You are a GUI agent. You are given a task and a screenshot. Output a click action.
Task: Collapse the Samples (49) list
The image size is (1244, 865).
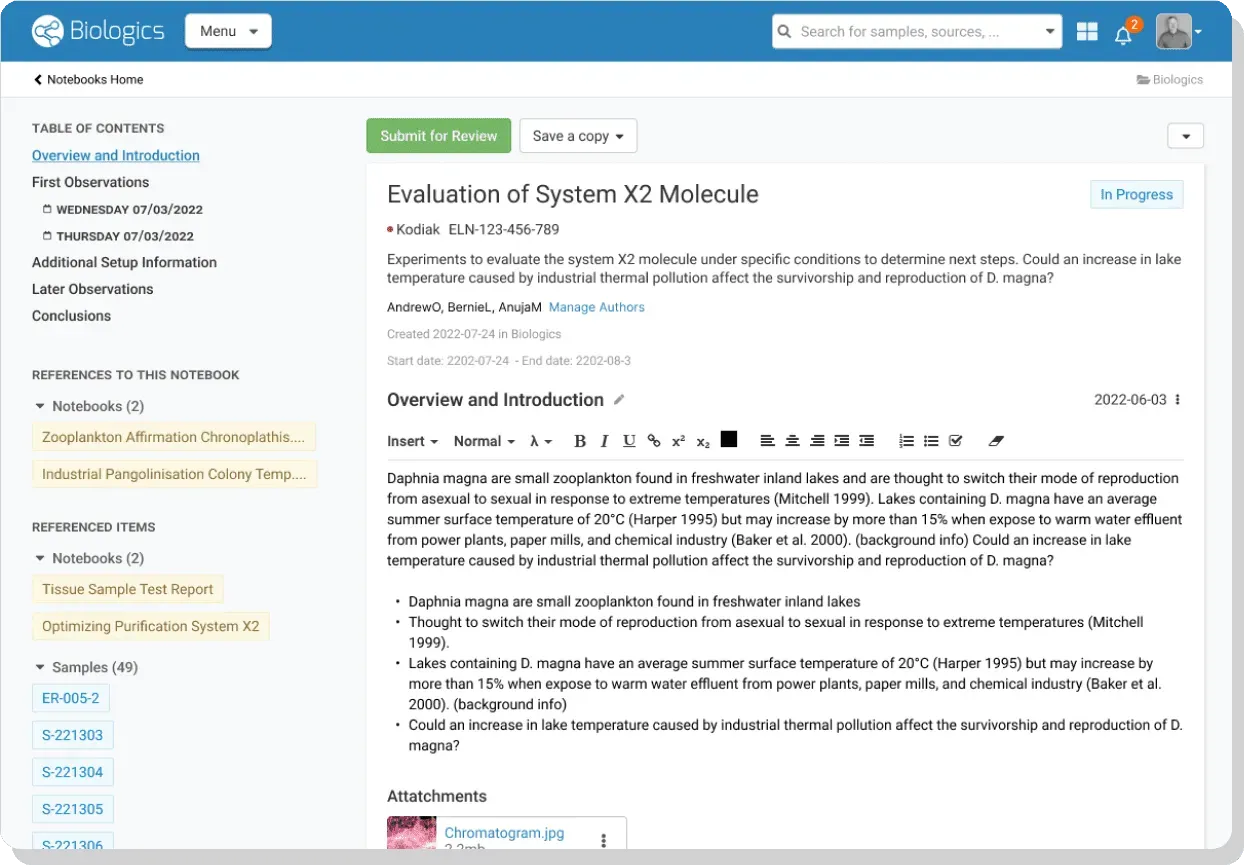point(40,667)
